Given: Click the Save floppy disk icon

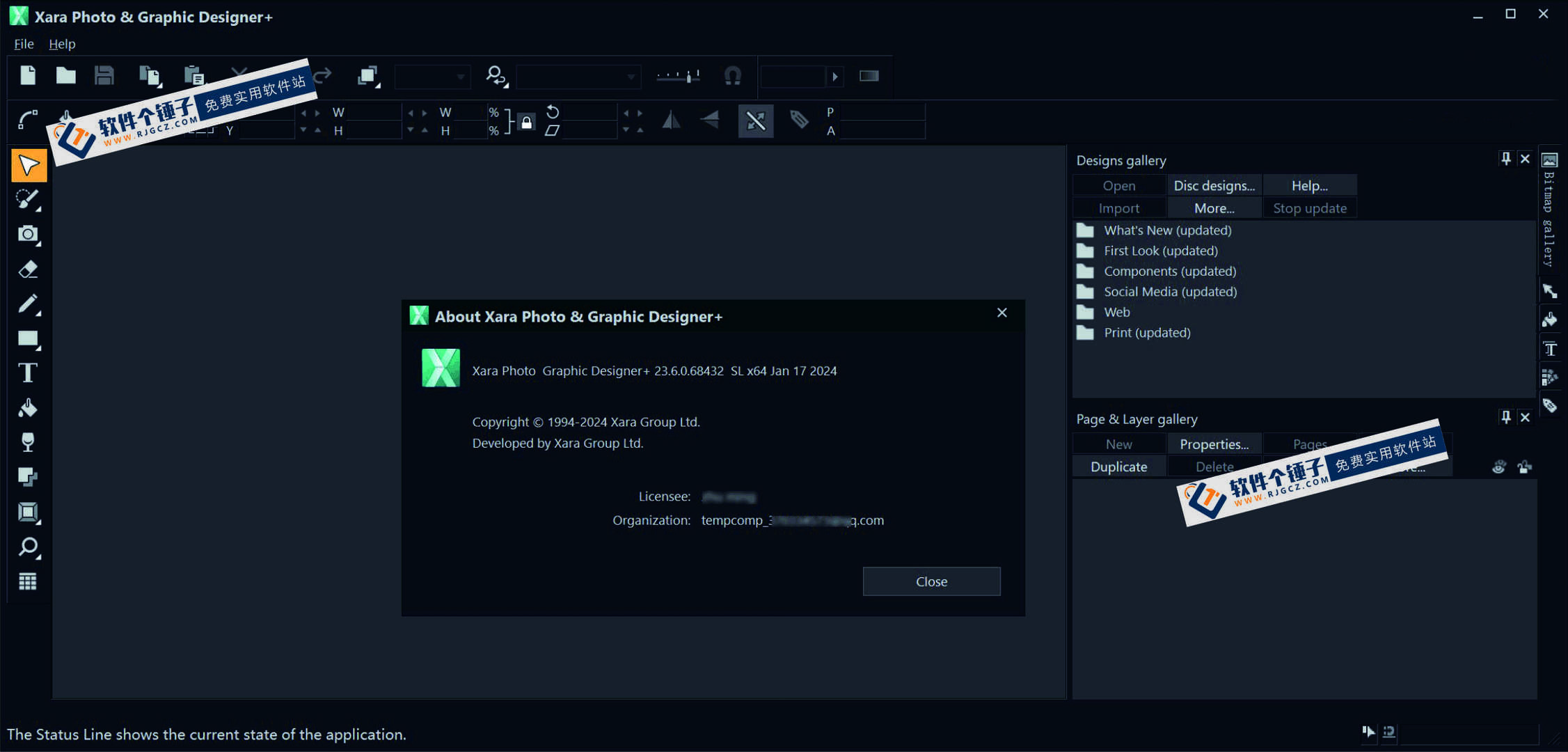Looking at the screenshot, I should coord(104,75).
